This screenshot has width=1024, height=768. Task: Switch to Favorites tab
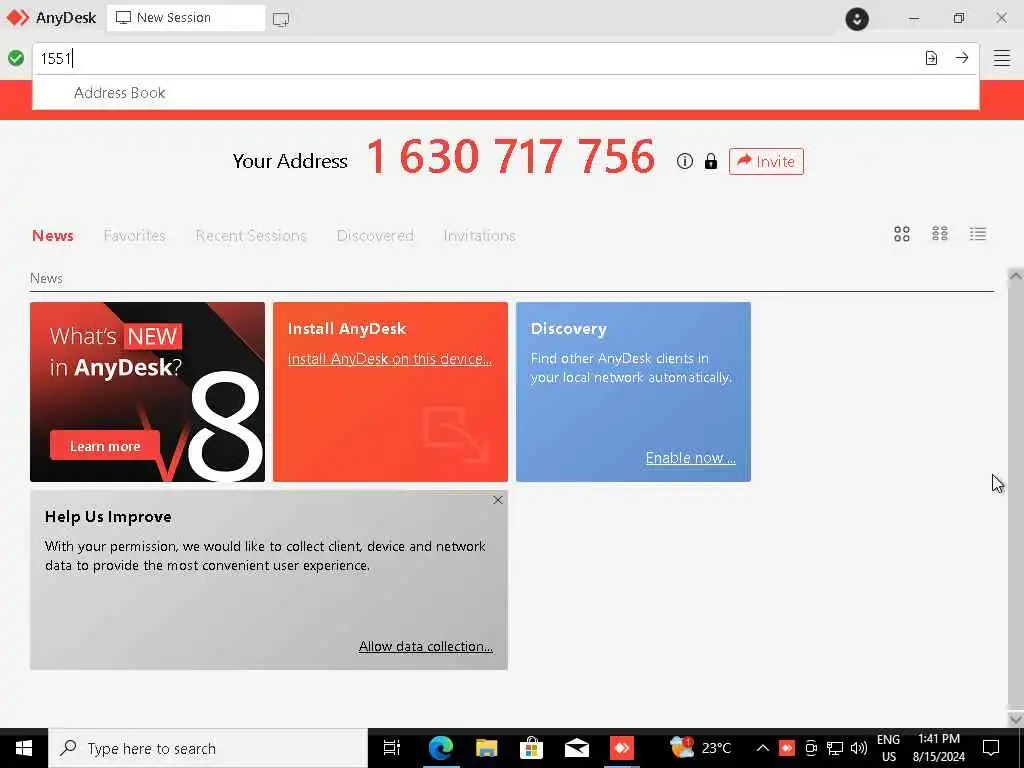tap(135, 235)
